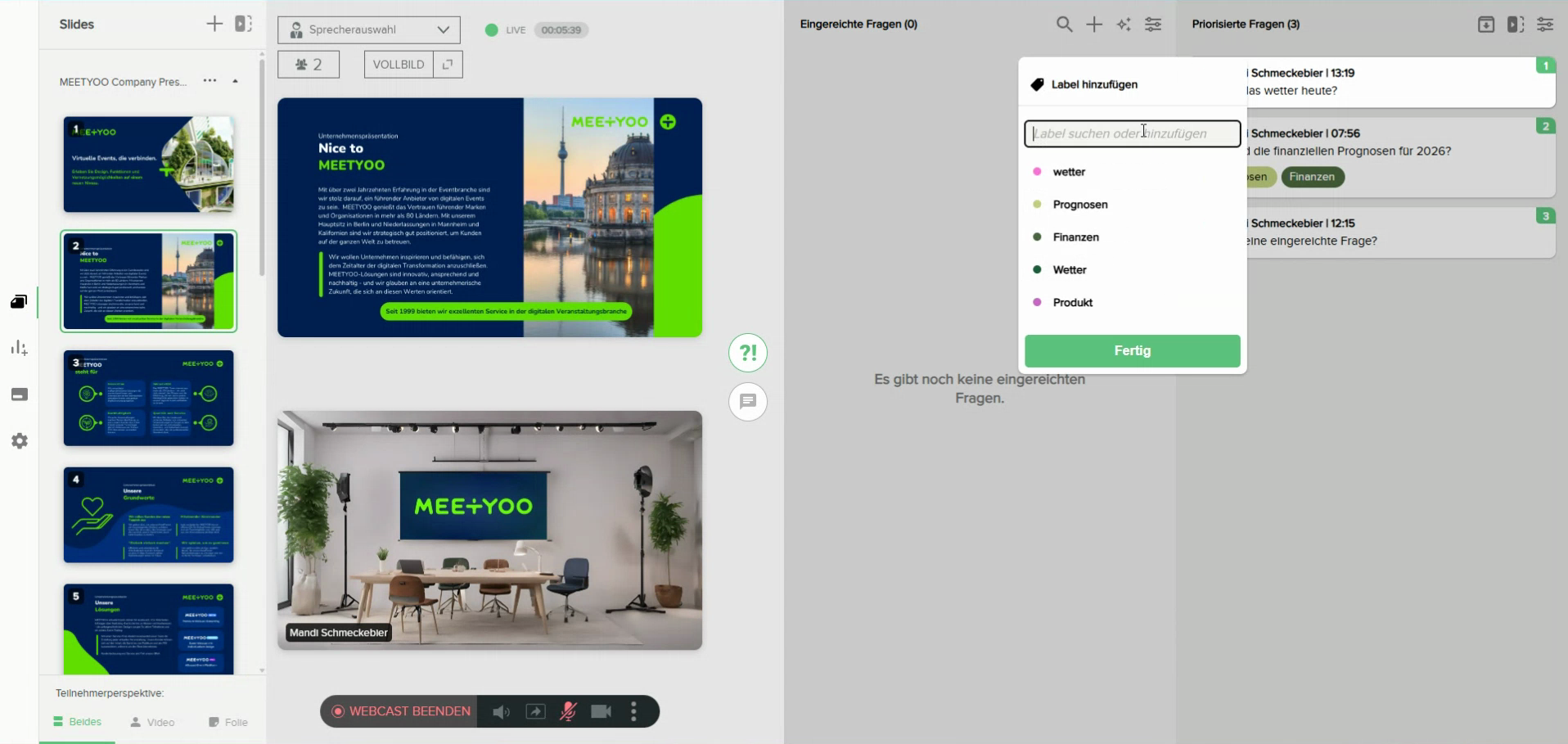Image resolution: width=1568 pixels, height=744 pixels.
Task: Click the screen share icon in control bar
Action: tap(535, 712)
